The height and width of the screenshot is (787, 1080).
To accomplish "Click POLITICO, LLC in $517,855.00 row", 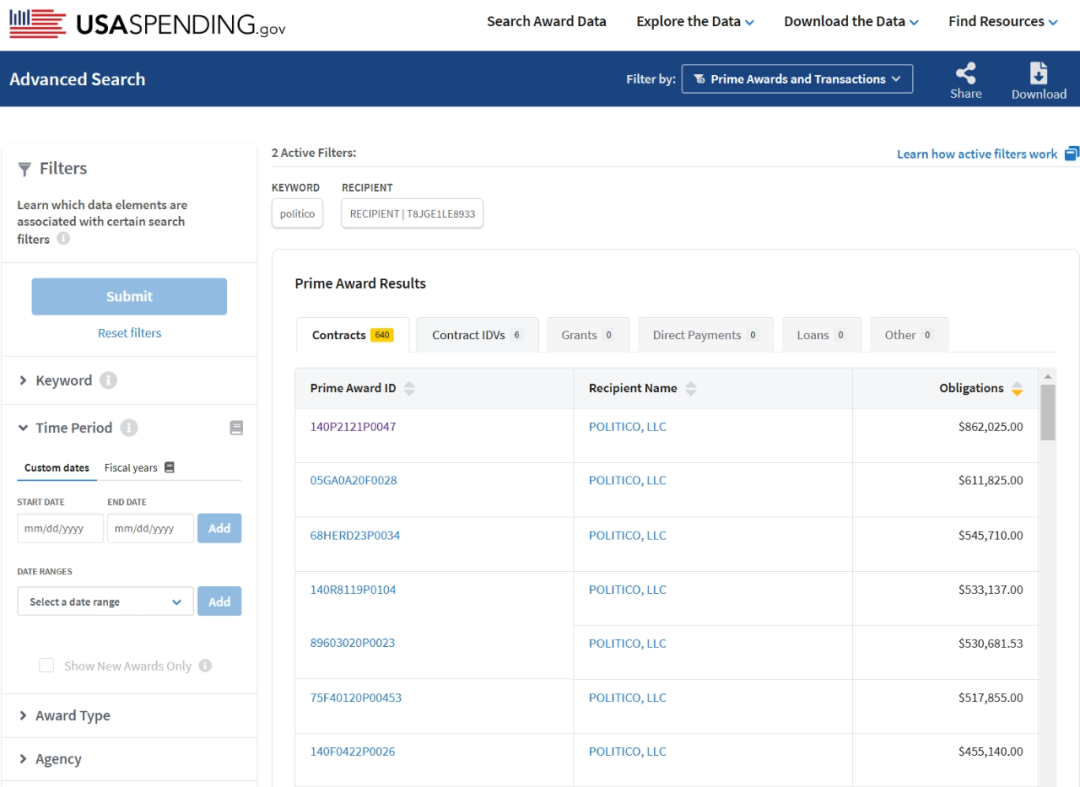I will tap(627, 697).
